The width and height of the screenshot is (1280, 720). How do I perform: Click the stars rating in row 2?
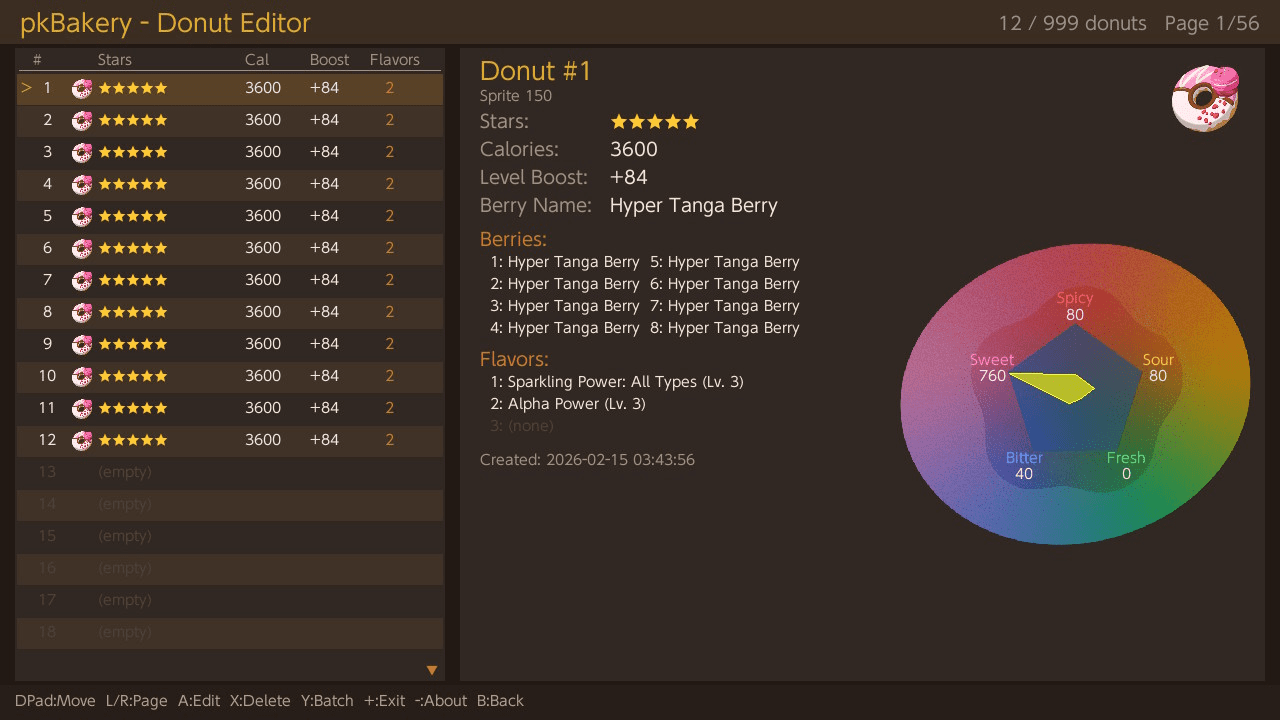coord(133,120)
